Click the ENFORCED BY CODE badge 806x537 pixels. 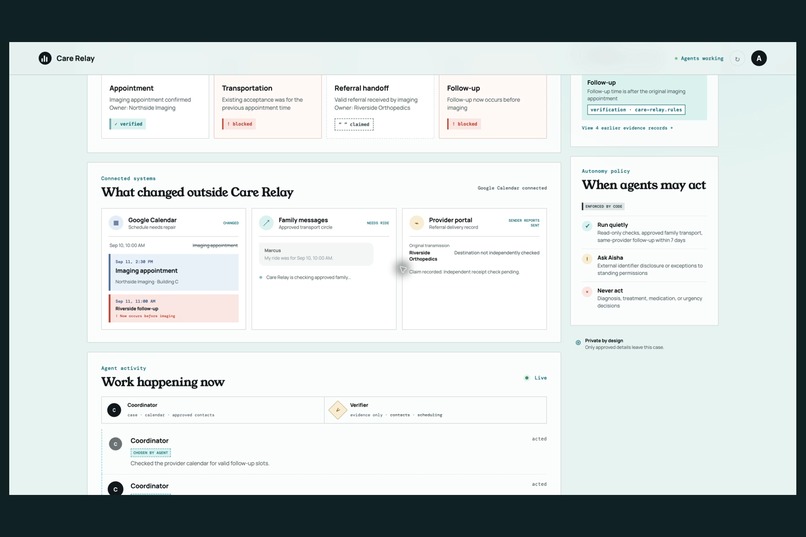point(603,206)
